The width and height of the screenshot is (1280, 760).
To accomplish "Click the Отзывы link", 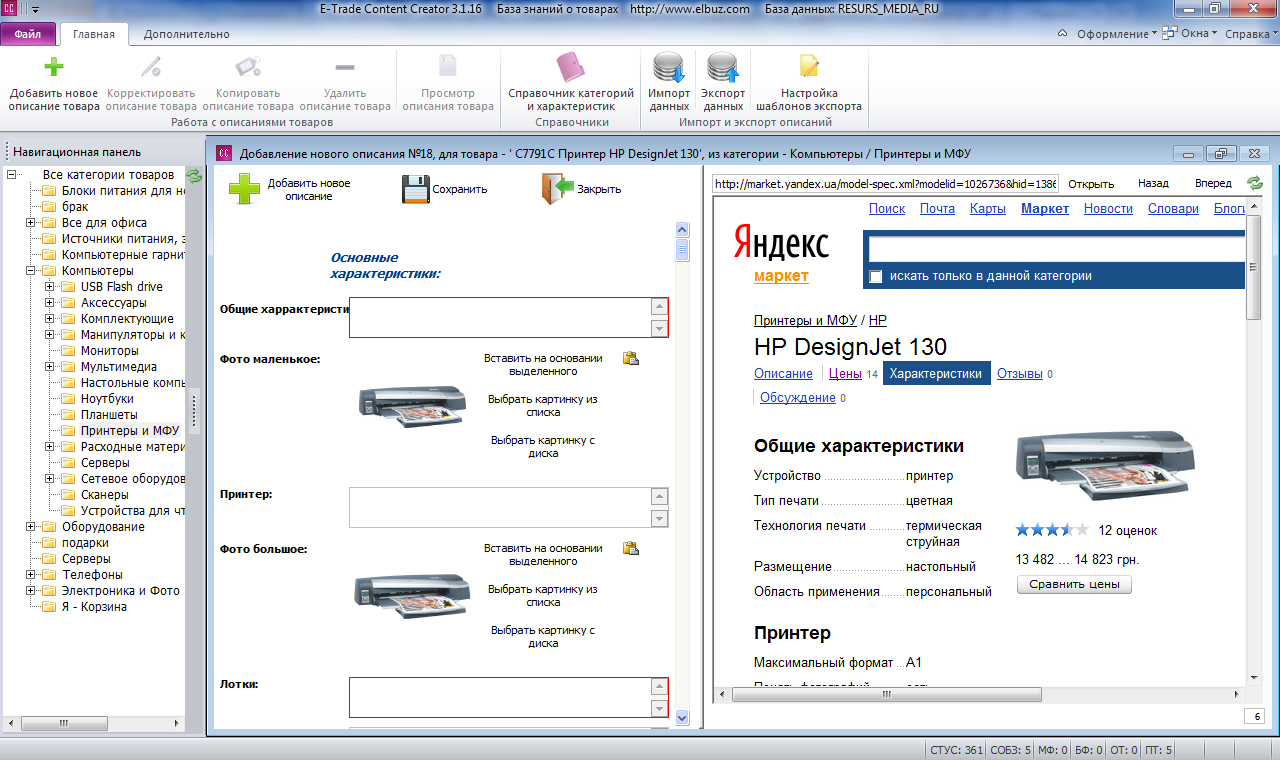I will coord(1020,374).
